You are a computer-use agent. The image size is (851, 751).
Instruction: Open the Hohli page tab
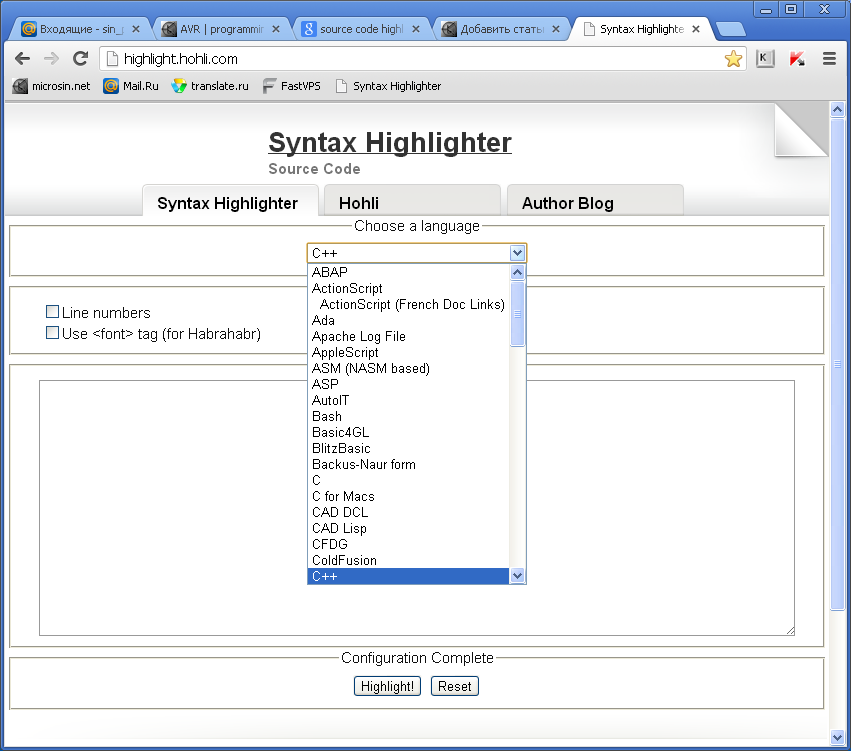pyautogui.click(x=412, y=201)
